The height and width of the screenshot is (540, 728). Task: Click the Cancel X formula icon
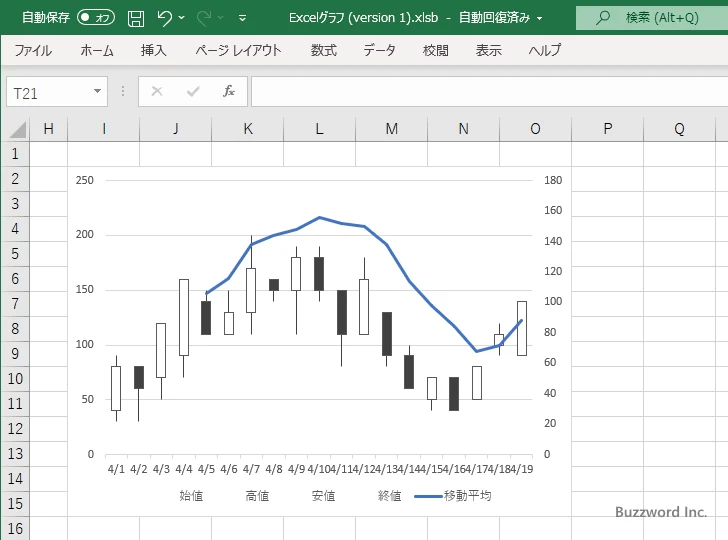coord(157,91)
